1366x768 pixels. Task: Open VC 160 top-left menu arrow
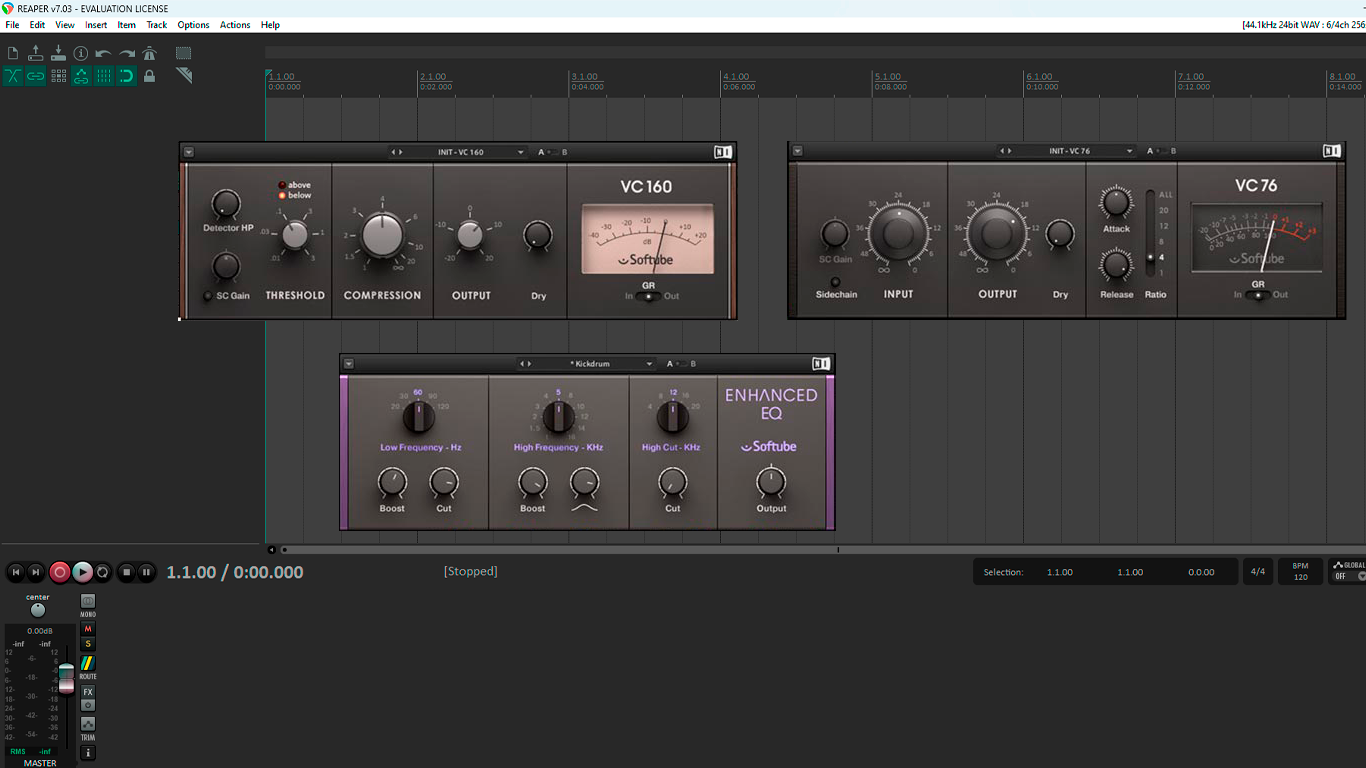pyautogui.click(x=189, y=152)
